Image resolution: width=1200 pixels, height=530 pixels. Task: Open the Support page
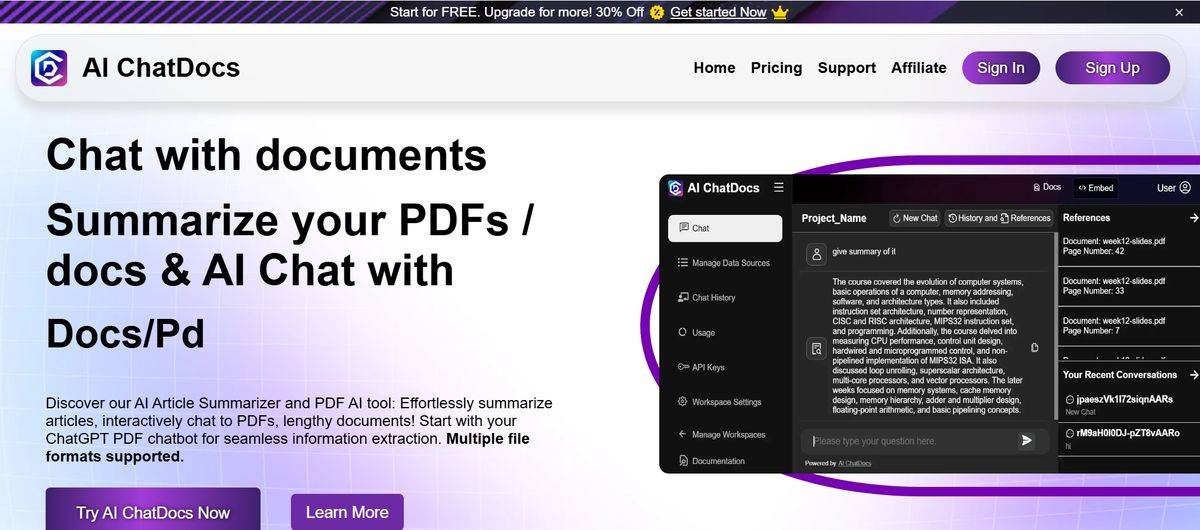(847, 68)
